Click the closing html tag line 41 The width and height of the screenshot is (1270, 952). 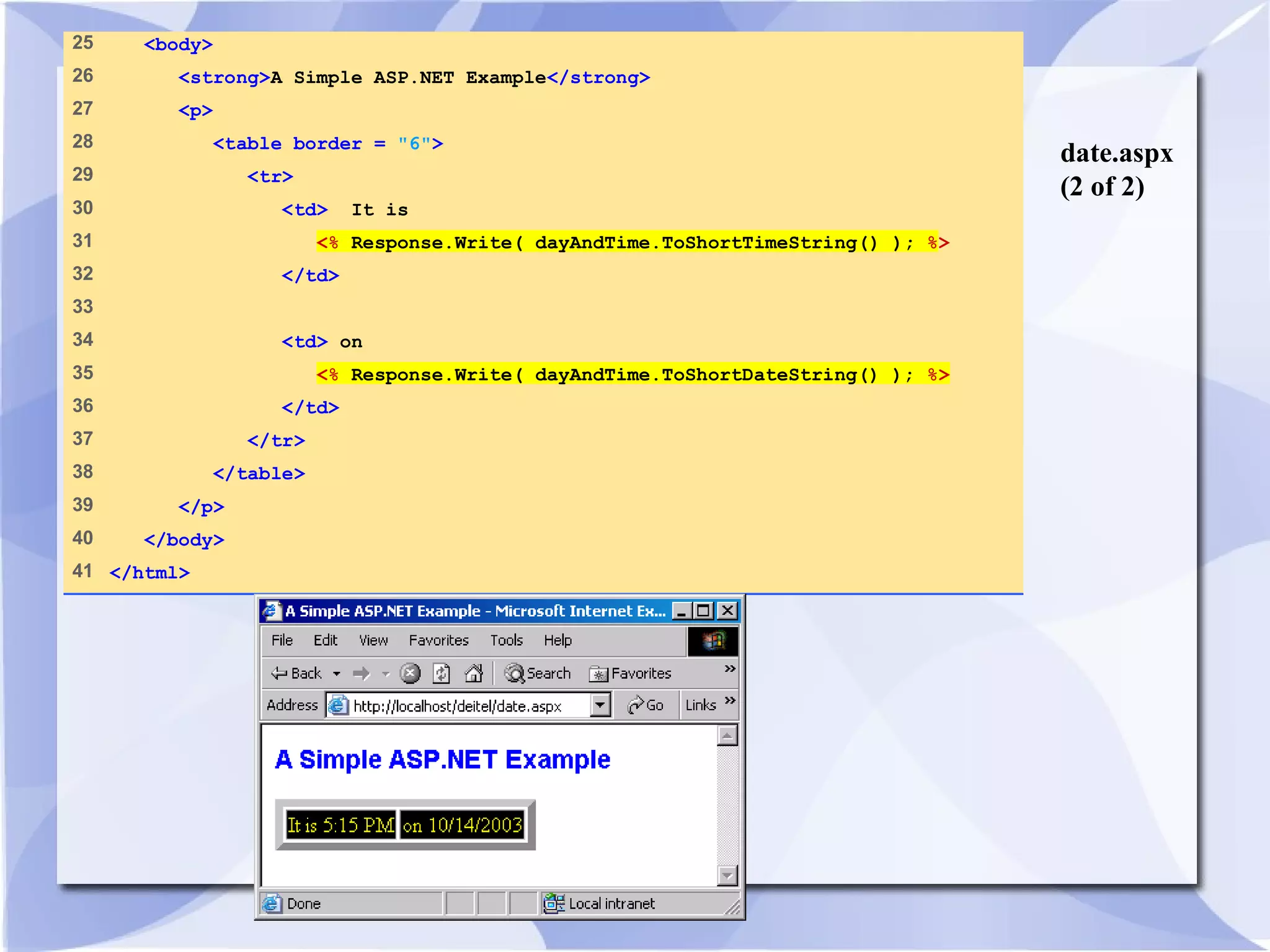(x=149, y=573)
